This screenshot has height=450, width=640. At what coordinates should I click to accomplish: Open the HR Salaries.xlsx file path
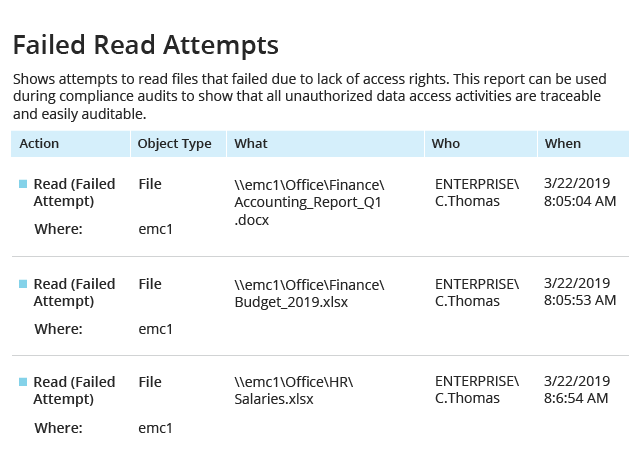point(293,390)
